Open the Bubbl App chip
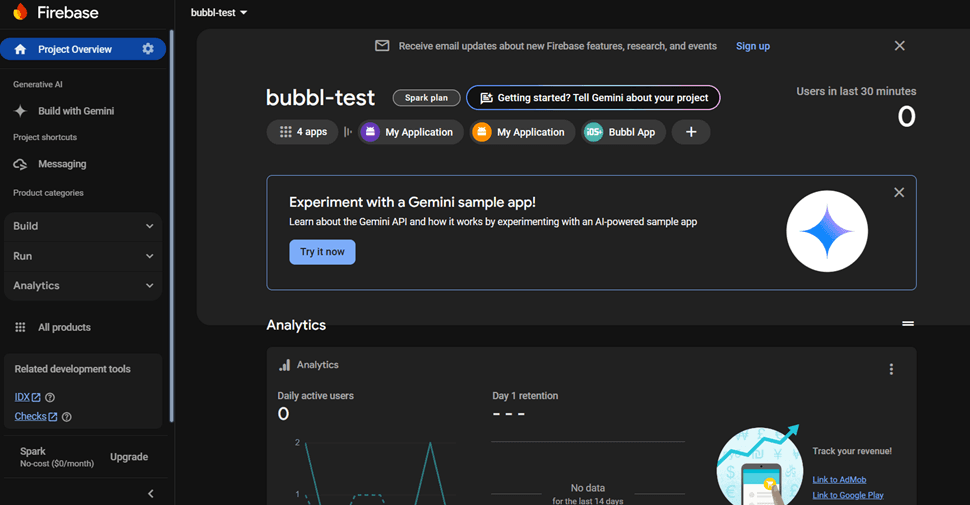This screenshot has height=505, width=970. (x=623, y=132)
